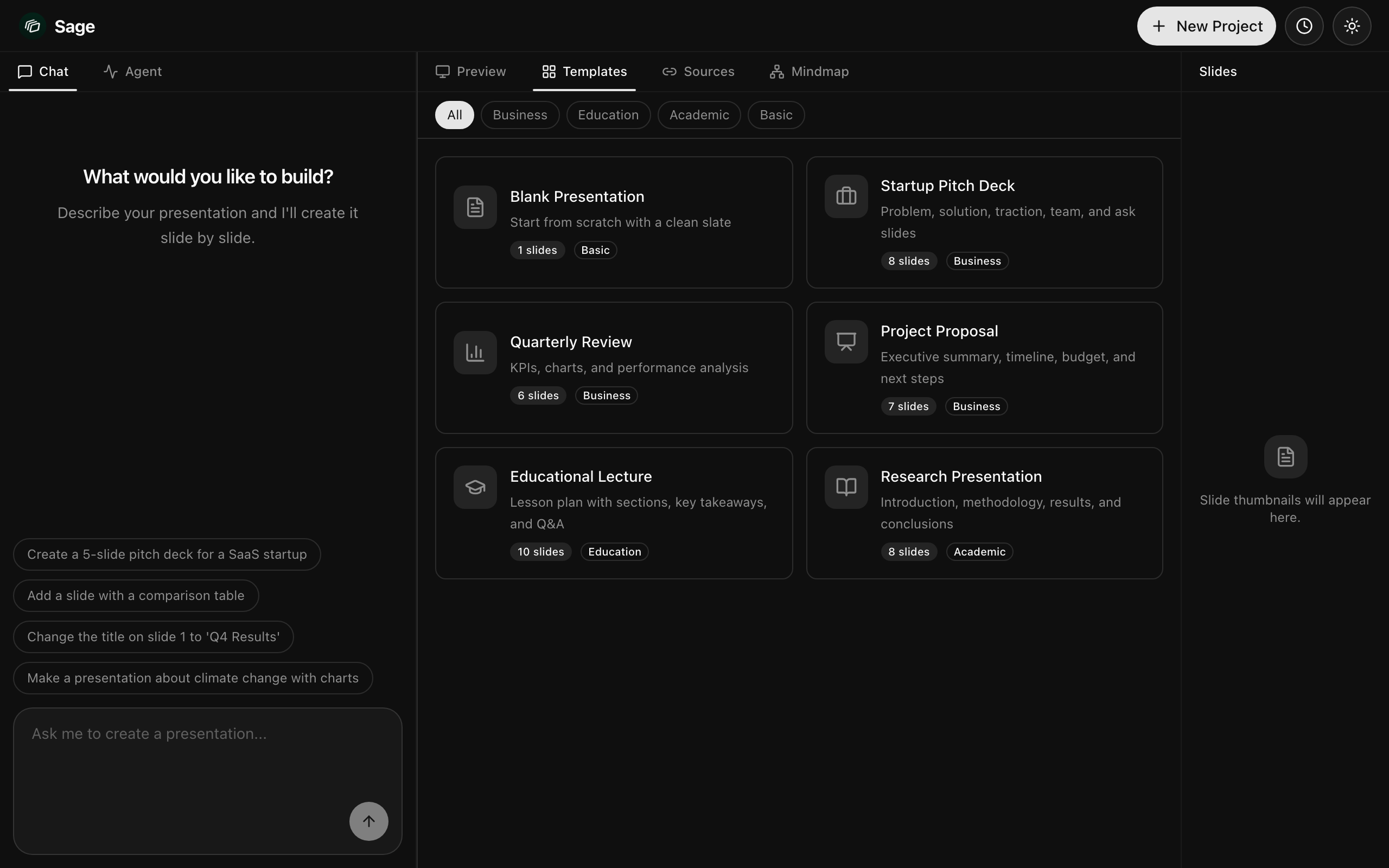Screen dimensions: 1389x868
Task: Use the SaaS startup pitch deck suggestion
Action: (167, 554)
